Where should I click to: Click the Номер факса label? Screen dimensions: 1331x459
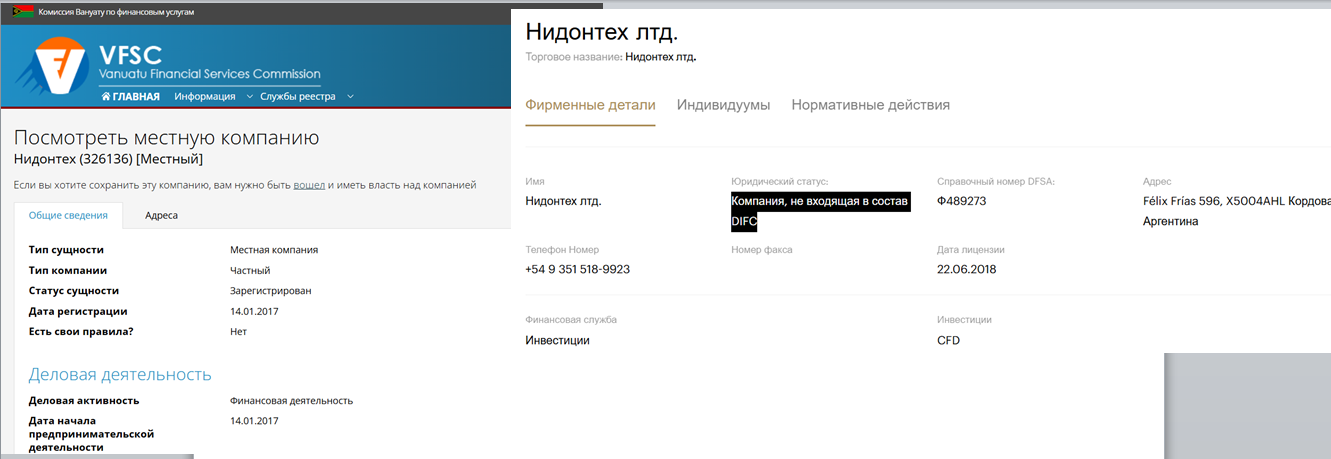click(x=762, y=250)
